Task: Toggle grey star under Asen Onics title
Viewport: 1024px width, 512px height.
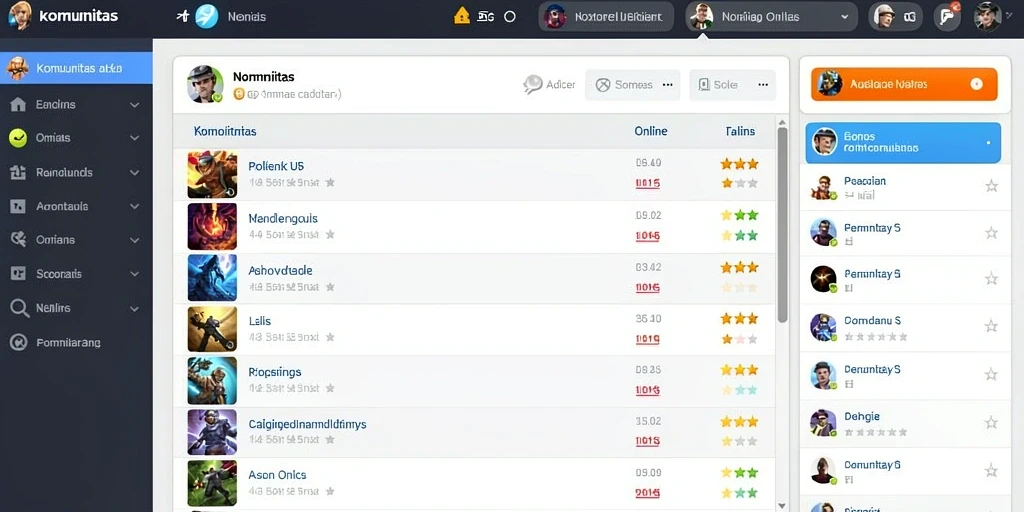Action: [330, 491]
